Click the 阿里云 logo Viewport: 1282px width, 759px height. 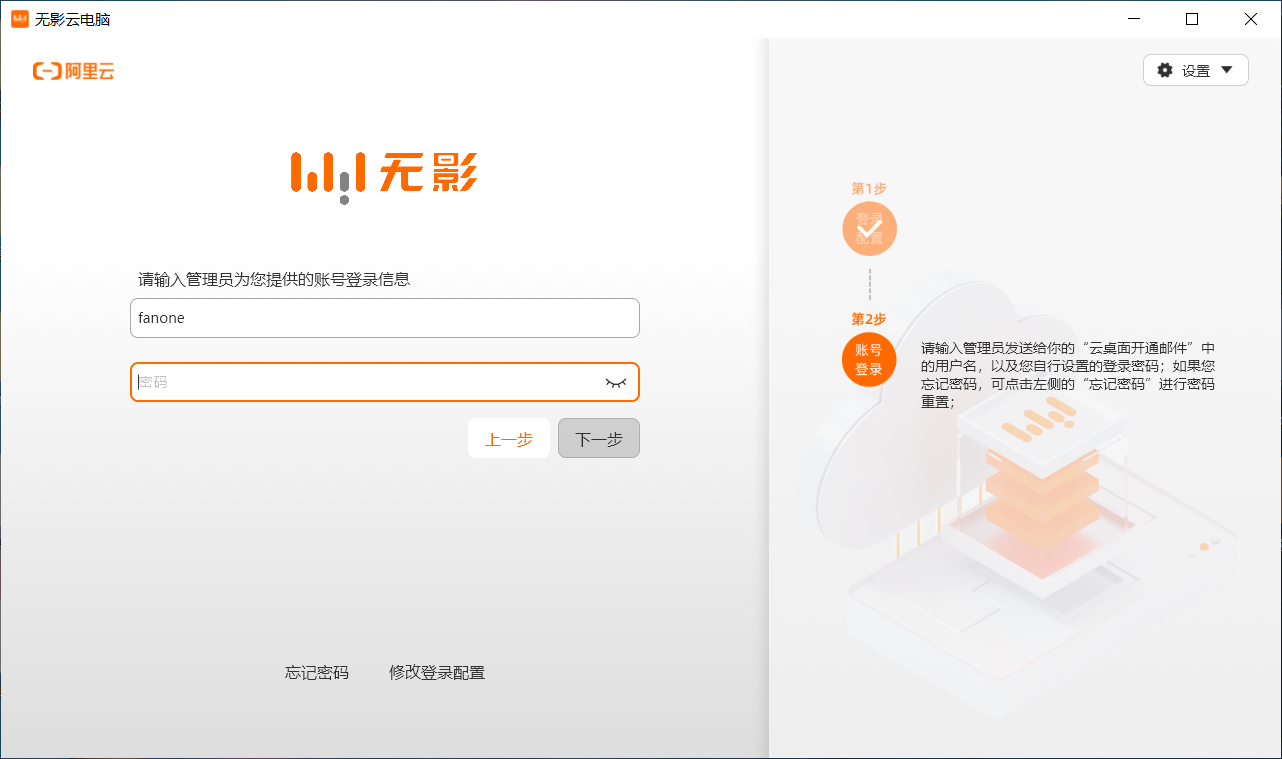tap(74, 71)
